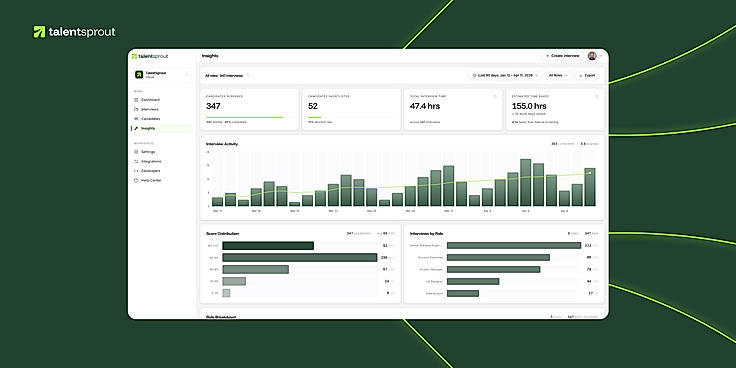Open Help Center in the sidebar

click(x=162, y=180)
